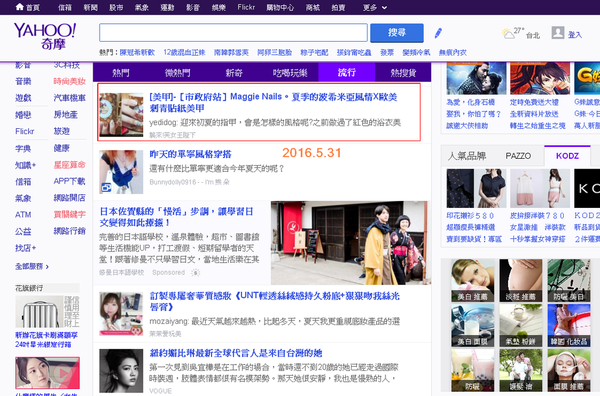This screenshot has width=600, height=396.
Task: Open the Taipei weather icon
Action: point(509,34)
